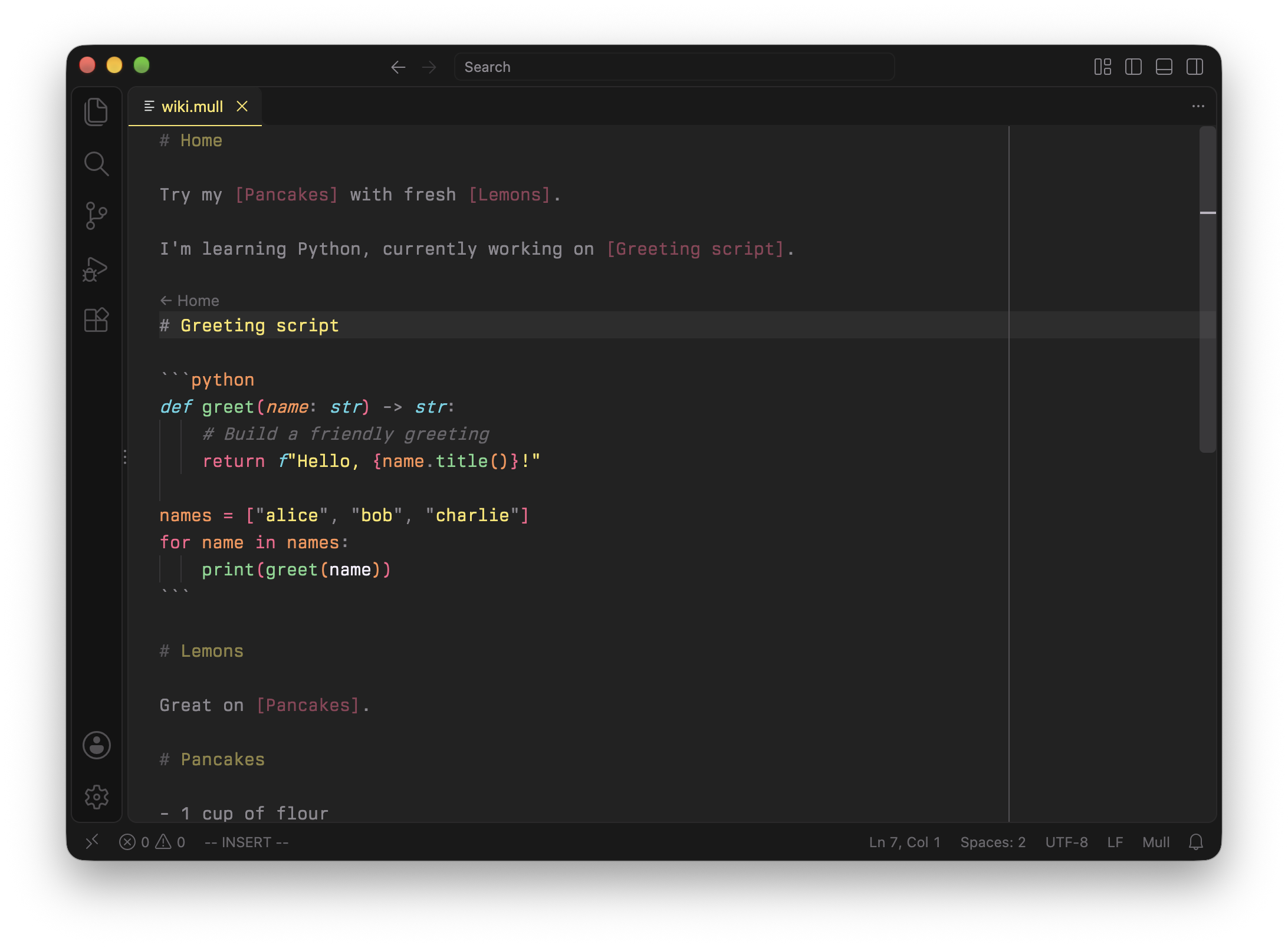Click the remote window status icon
Image resolution: width=1288 pixels, height=948 pixels.
(x=92, y=842)
